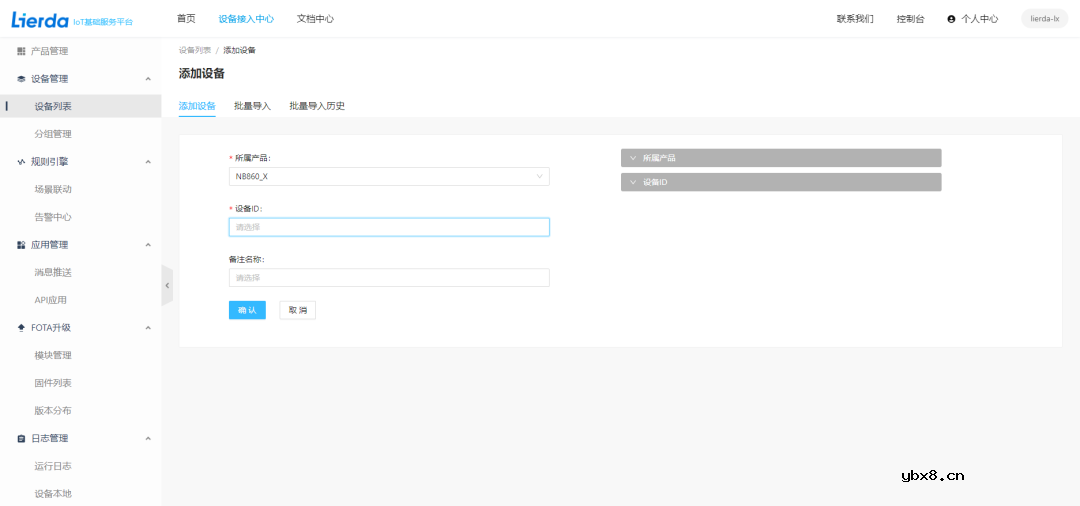1080x506 pixels.
Task: Click the 取消 button
Action: 298,310
